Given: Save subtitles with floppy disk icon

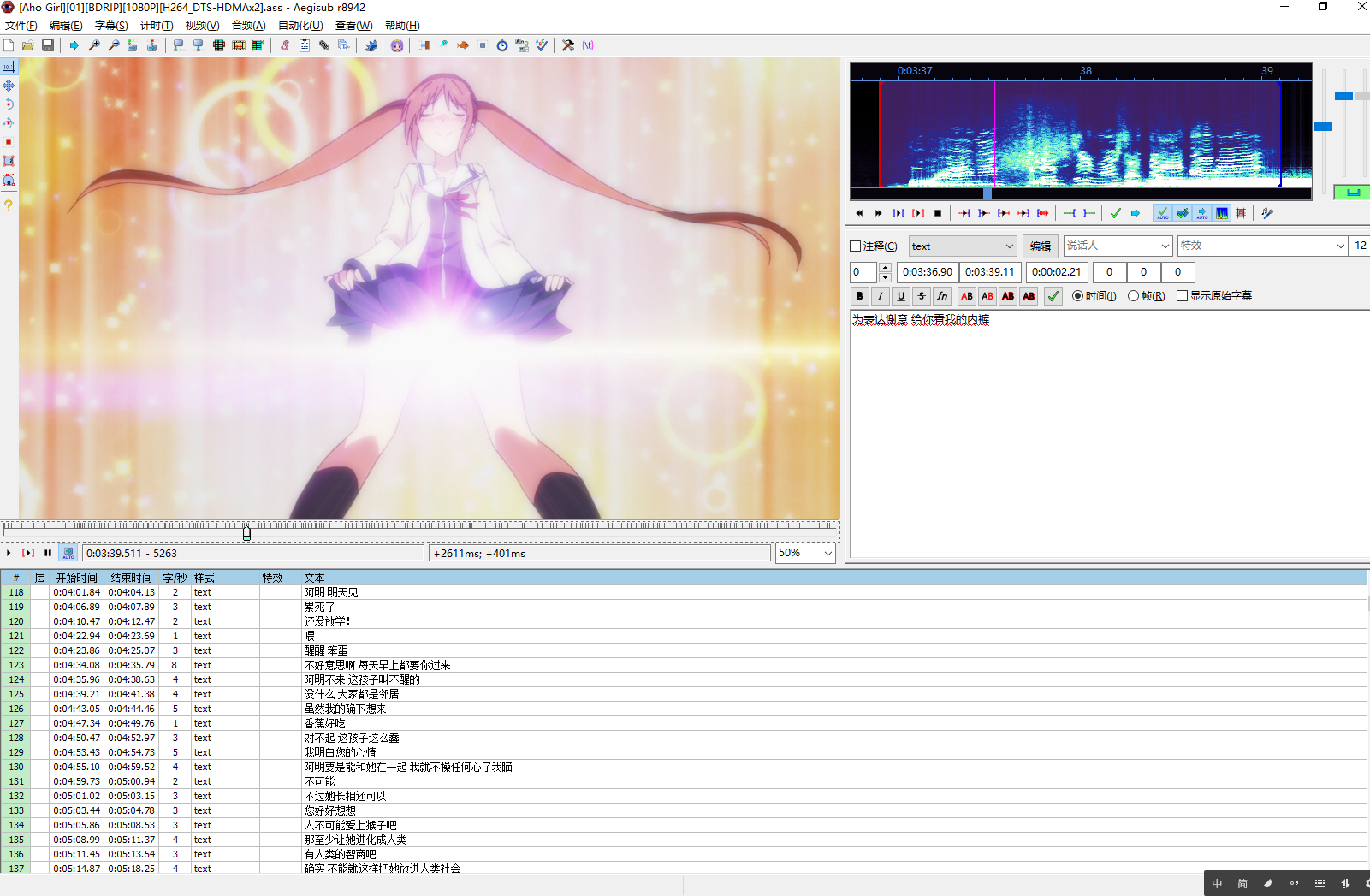Looking at the screenshot, I should coord(48,45).
